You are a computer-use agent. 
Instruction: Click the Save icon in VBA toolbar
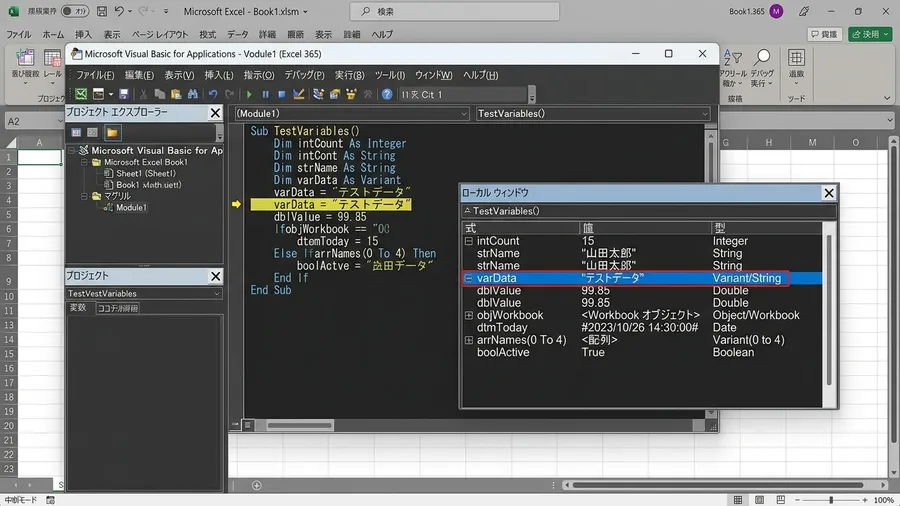pos(123,94)
